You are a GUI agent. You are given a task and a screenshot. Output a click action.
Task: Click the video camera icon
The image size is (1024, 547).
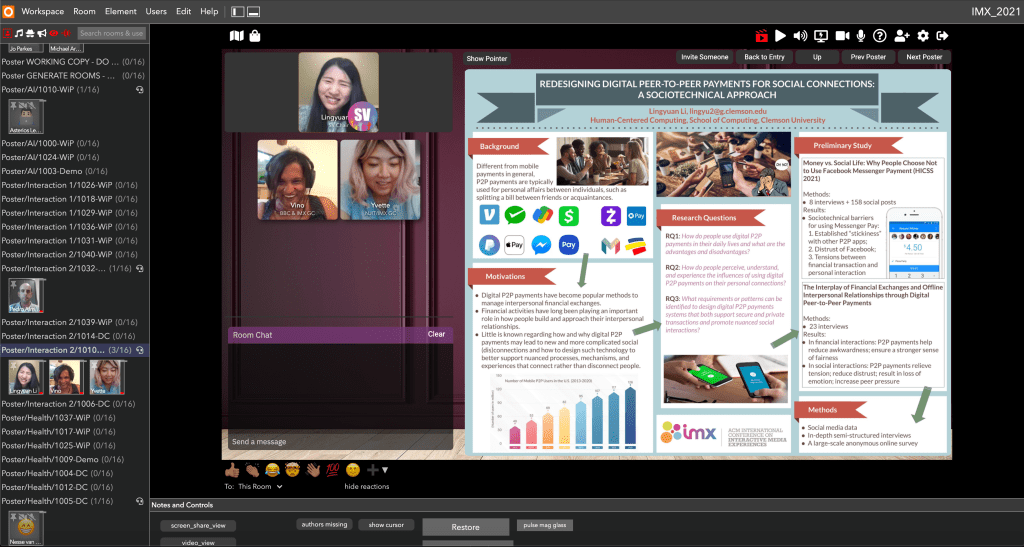coord(841,36)
